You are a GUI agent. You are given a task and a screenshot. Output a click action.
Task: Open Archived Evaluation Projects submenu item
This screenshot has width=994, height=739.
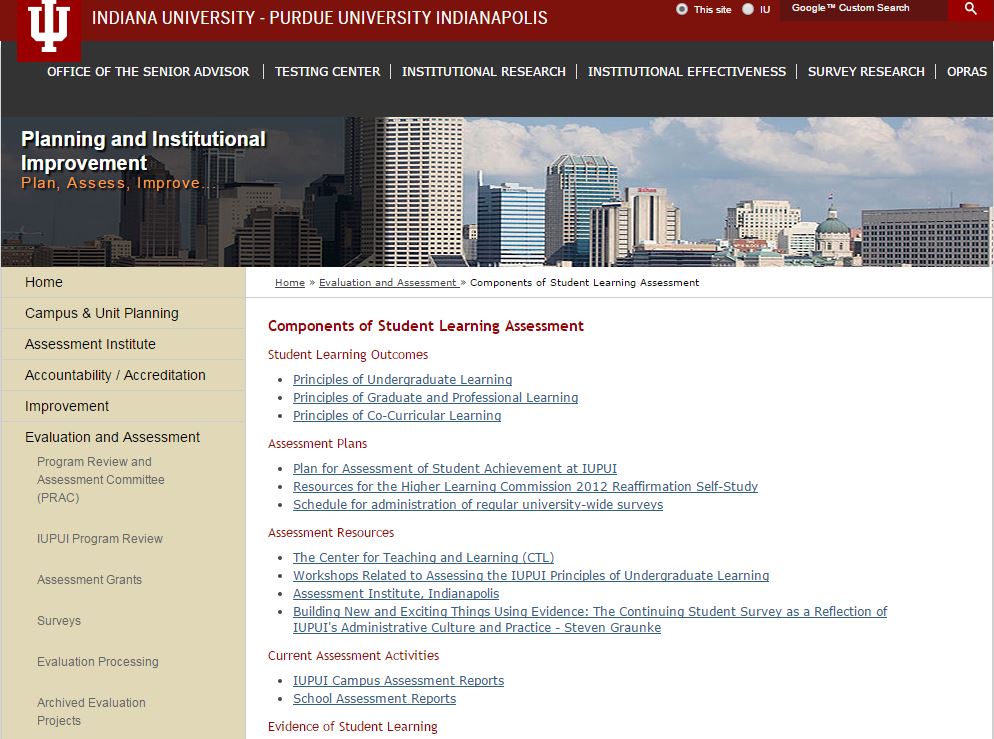tap(91, 712)
